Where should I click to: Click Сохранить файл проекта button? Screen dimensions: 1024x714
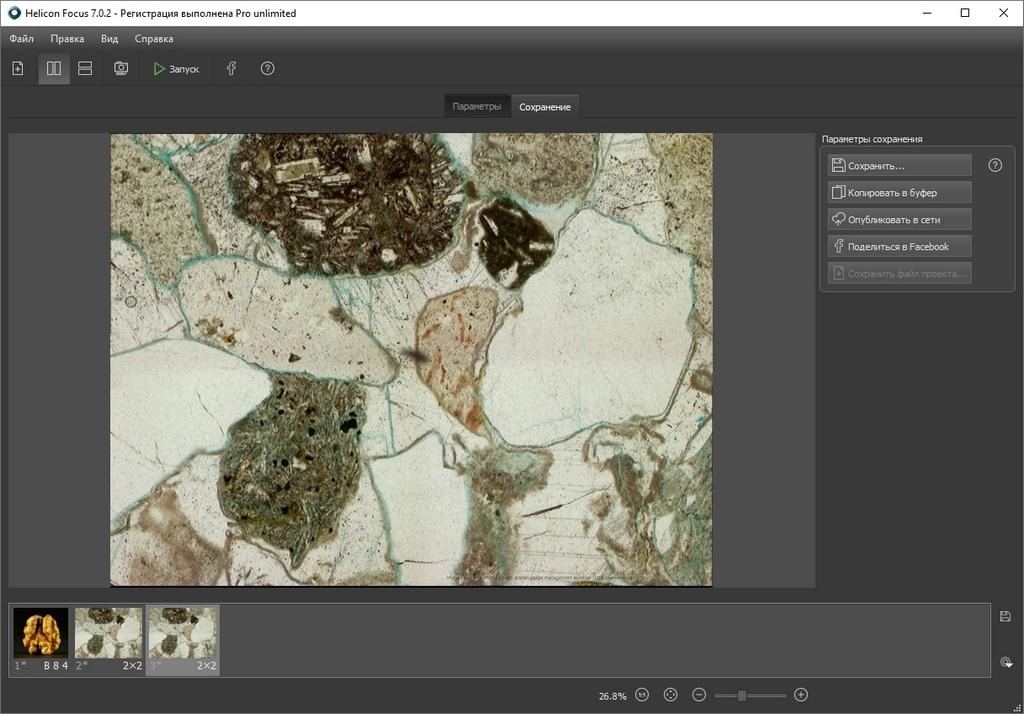coord(899,273)
